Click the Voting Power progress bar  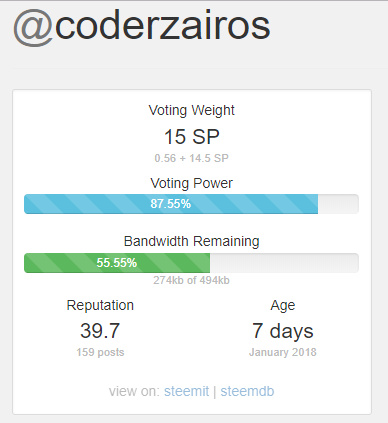(191, 204)
